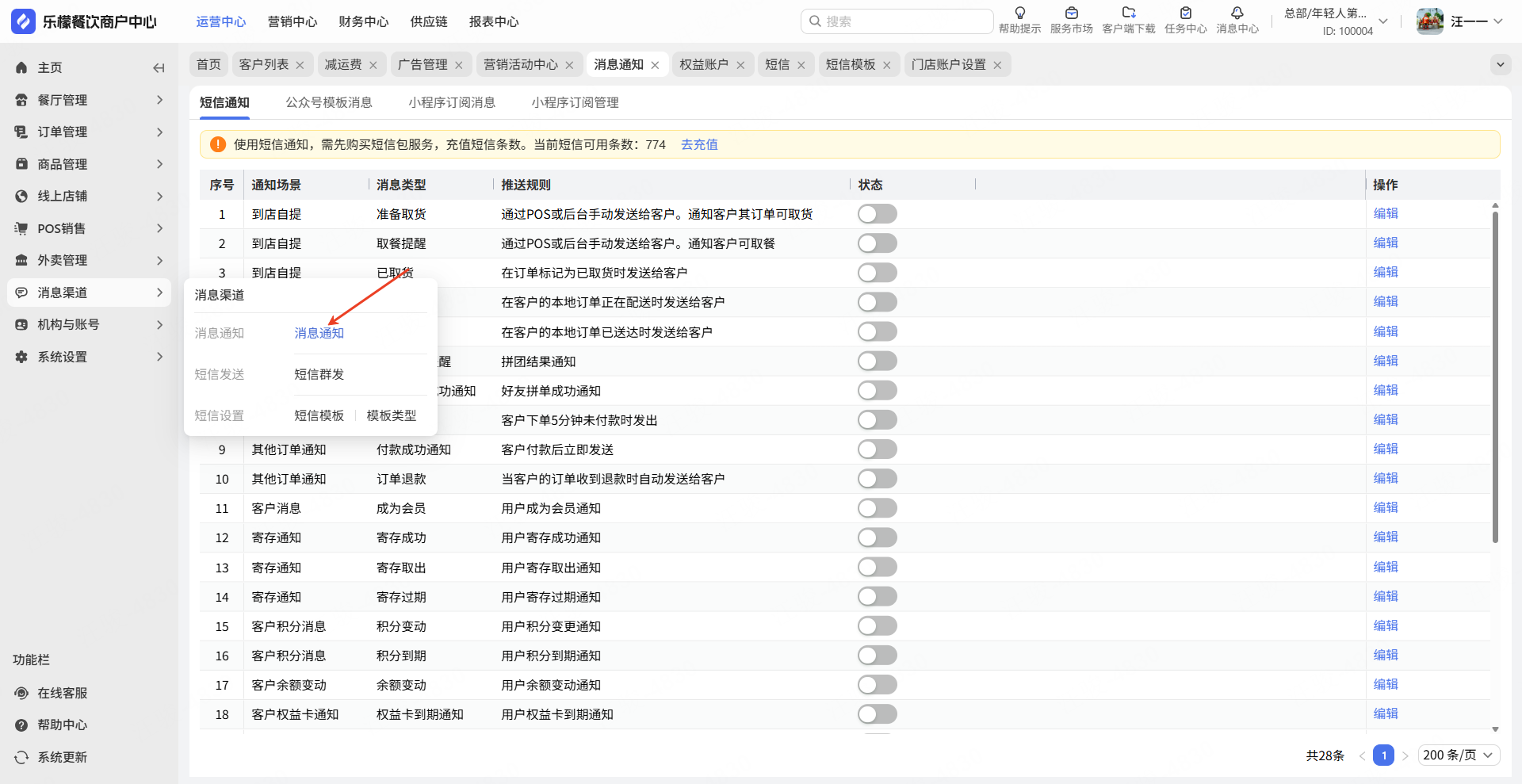Screen dimensions: 1522x784
Task: Enable the 付款成功通知 status switch
Action: click(877, 449)
